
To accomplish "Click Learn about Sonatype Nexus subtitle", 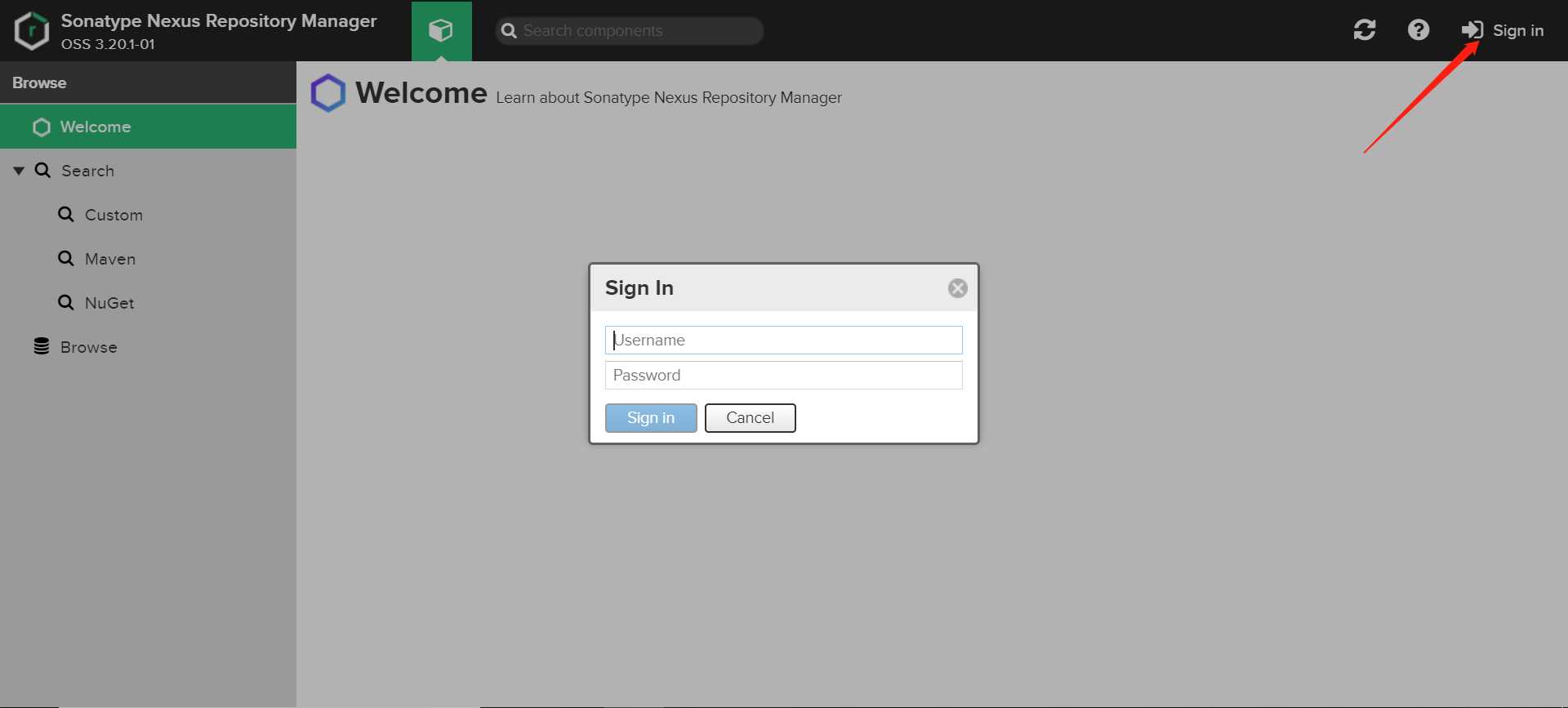I will click(x=669, y=98).
